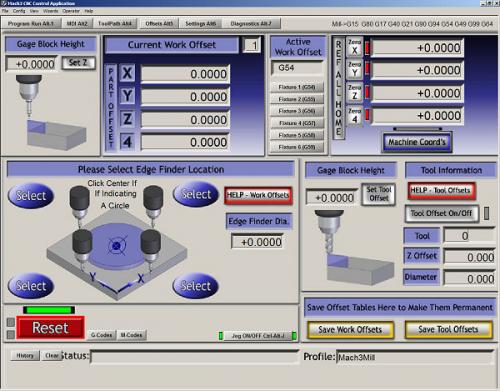
Task: Choose Fixture 2 (G55) work offset
Action: click(x=297, y=99)
